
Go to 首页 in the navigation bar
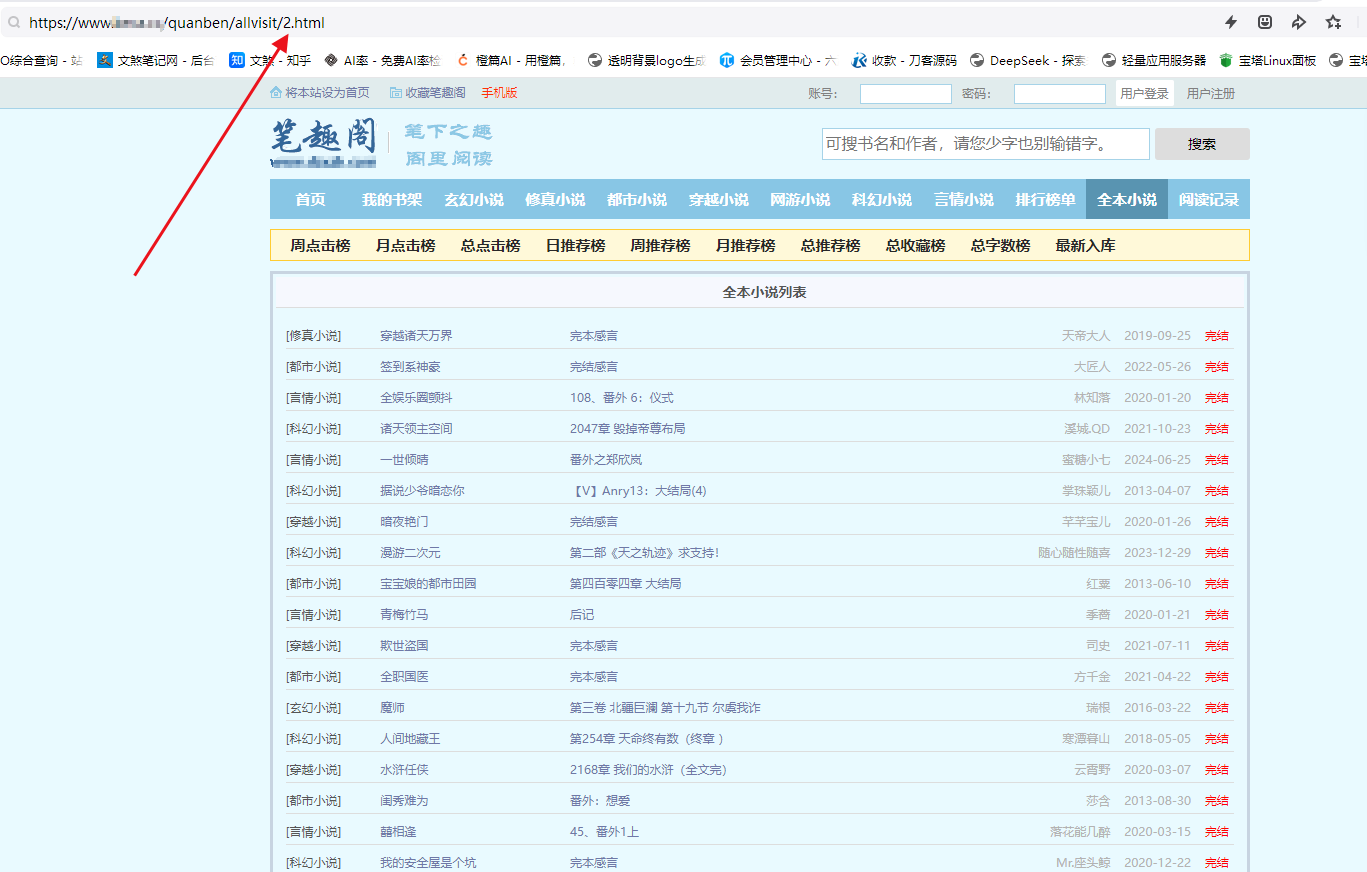click(x=311, y=199)
